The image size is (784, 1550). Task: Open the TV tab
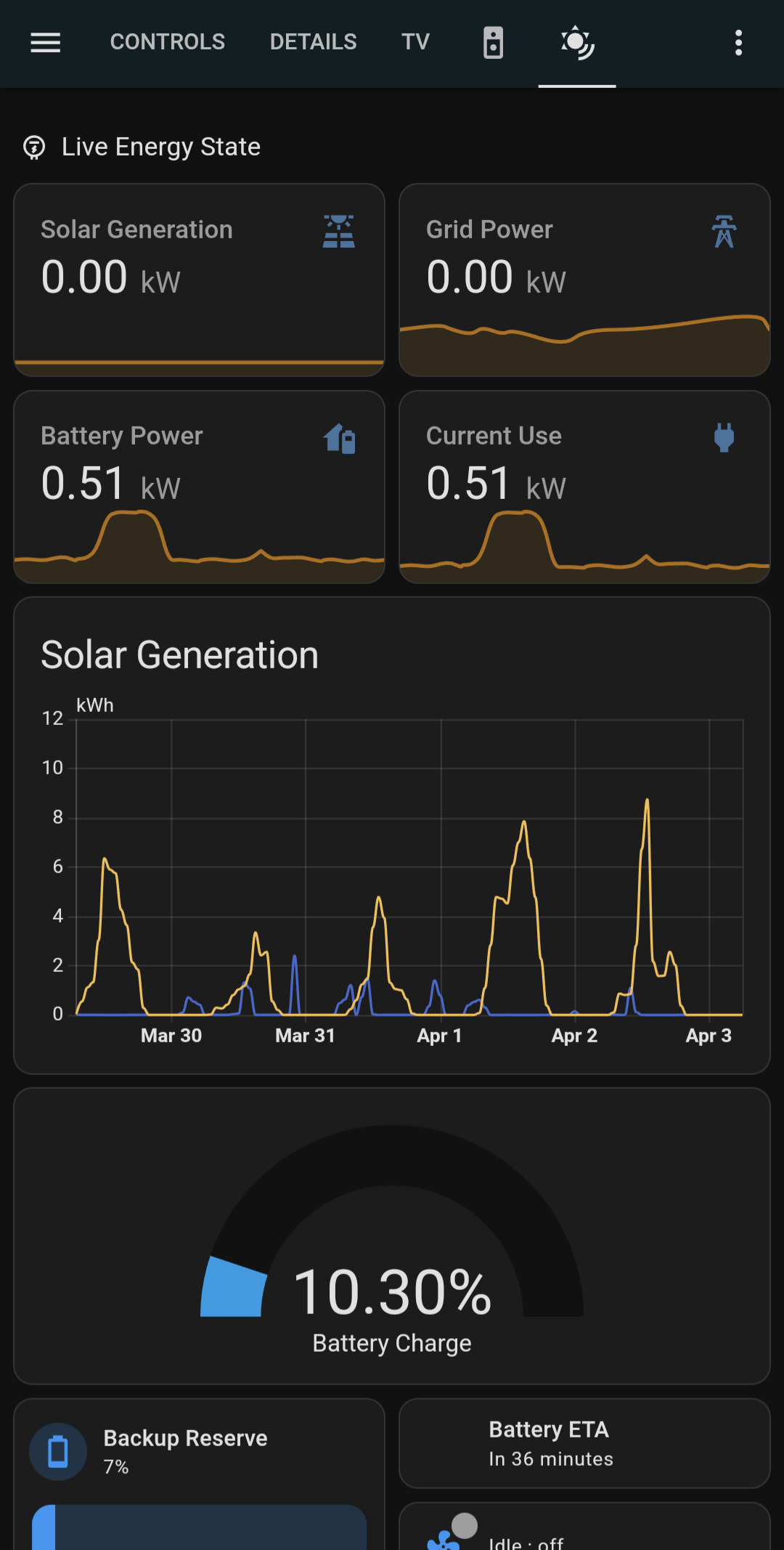[x=415, y=42]
